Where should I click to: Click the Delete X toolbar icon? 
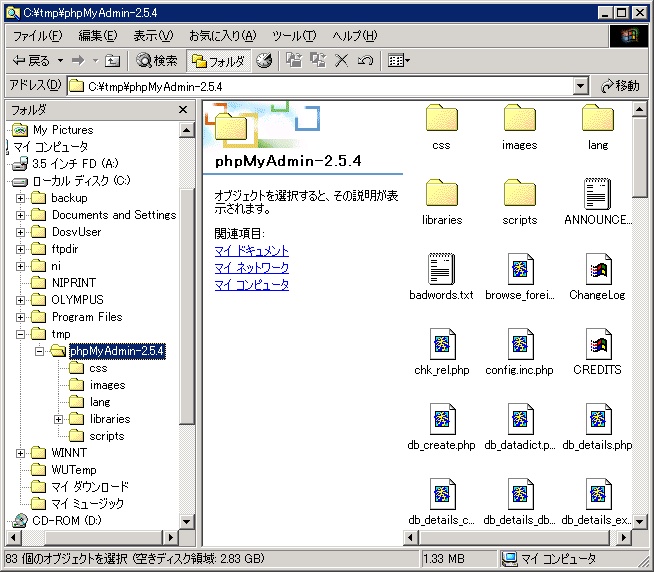tap(342, 61)
